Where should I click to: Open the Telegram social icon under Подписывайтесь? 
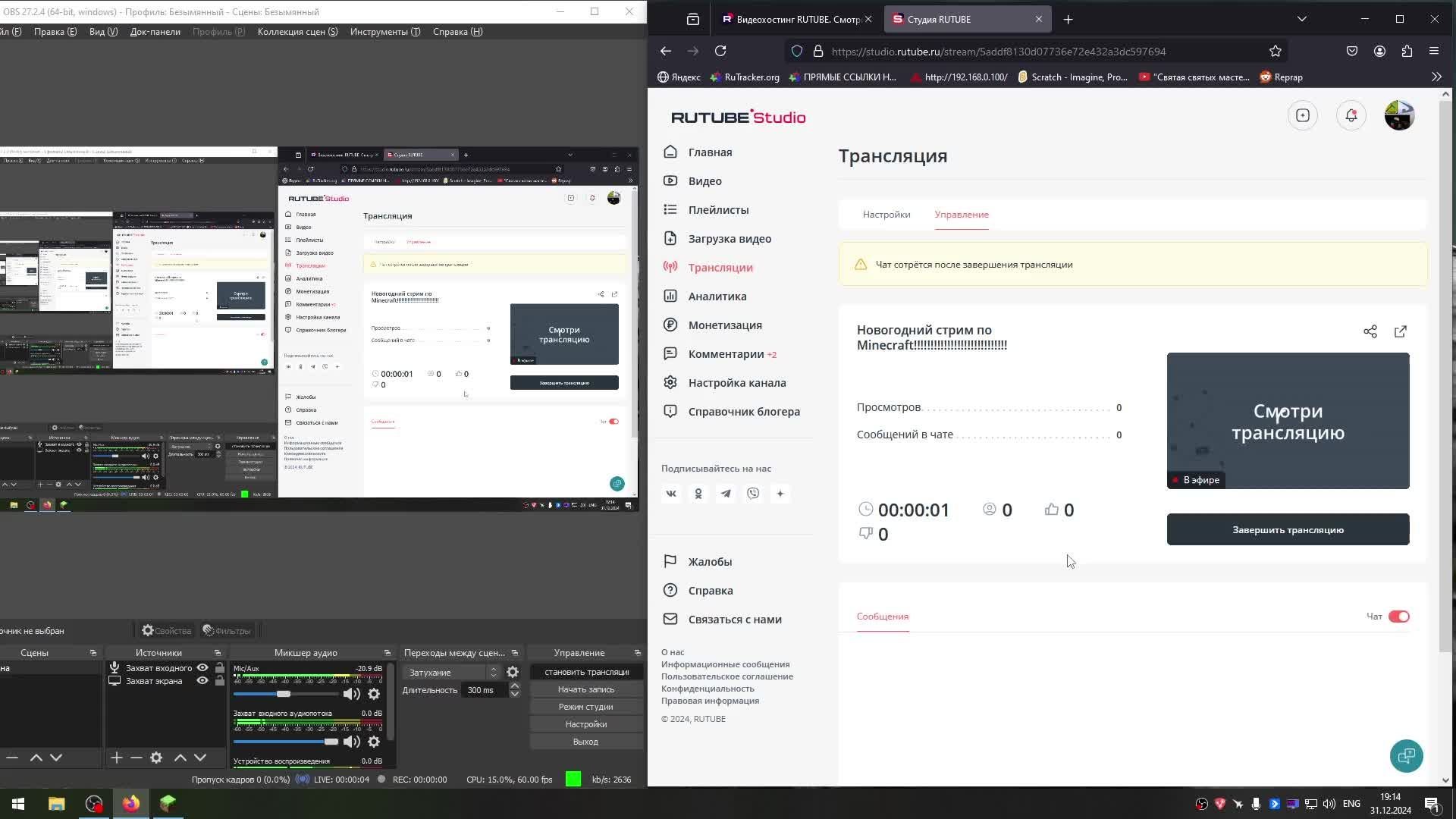(x=725, y=493)
